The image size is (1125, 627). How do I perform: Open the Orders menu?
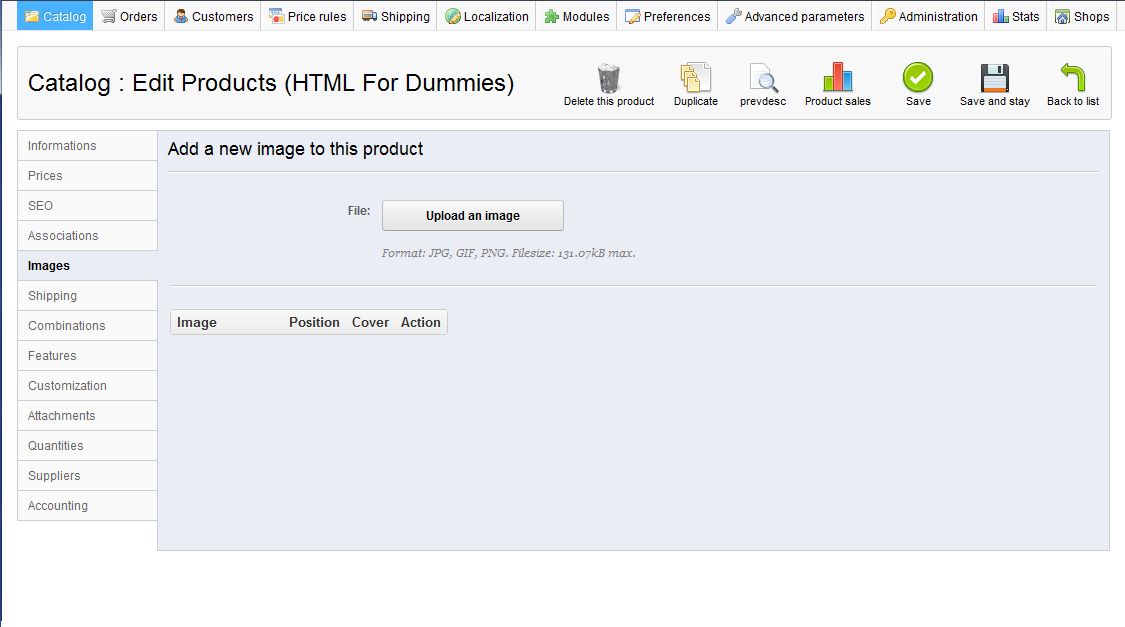[x=129, y=16]
